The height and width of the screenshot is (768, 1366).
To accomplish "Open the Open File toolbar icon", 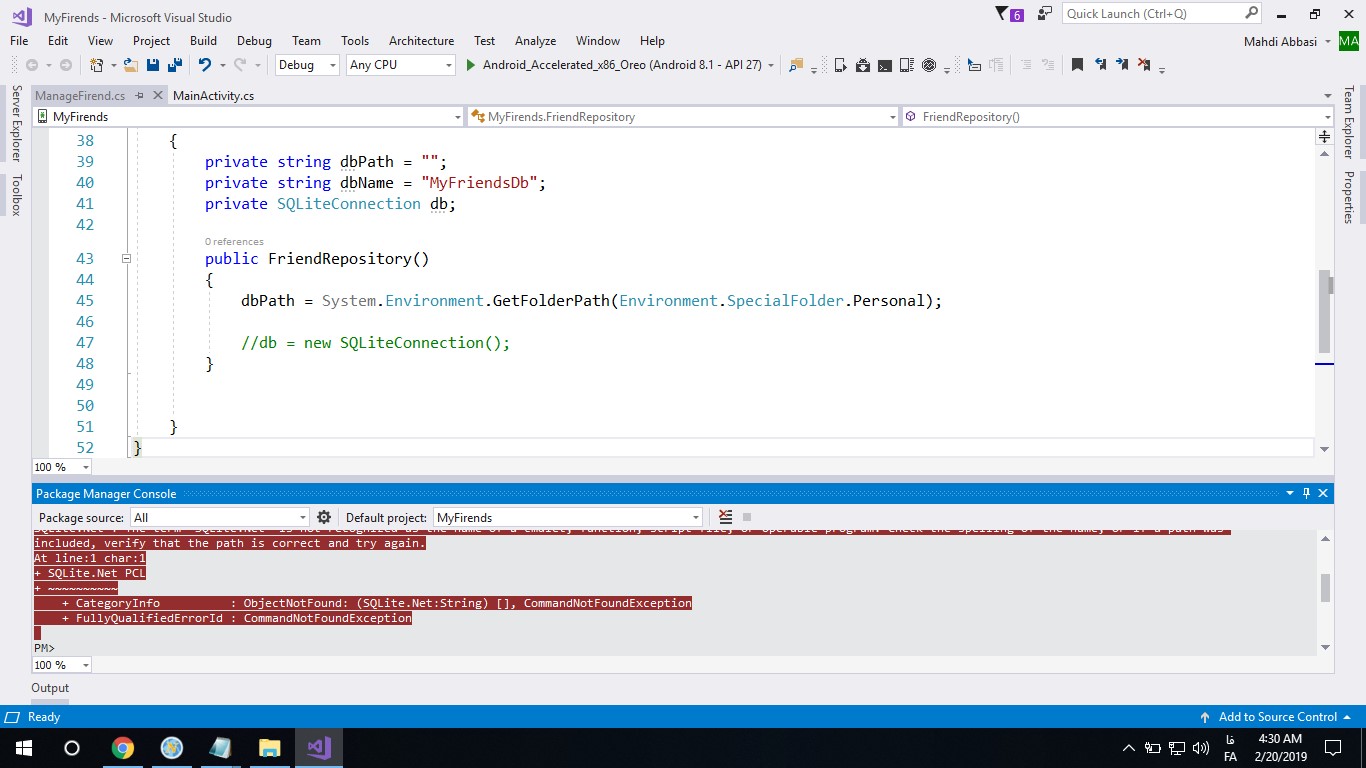I will click(130, 65).
